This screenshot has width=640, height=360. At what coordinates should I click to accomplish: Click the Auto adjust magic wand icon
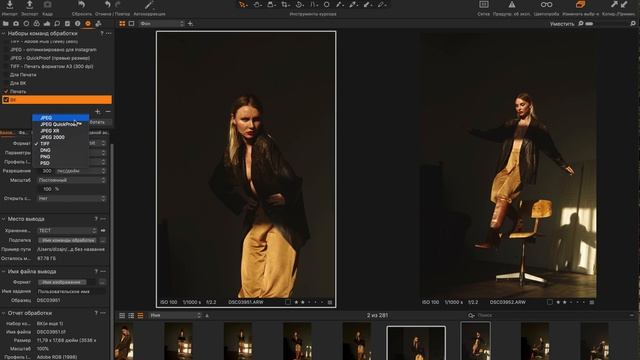(x=149, y=4)
